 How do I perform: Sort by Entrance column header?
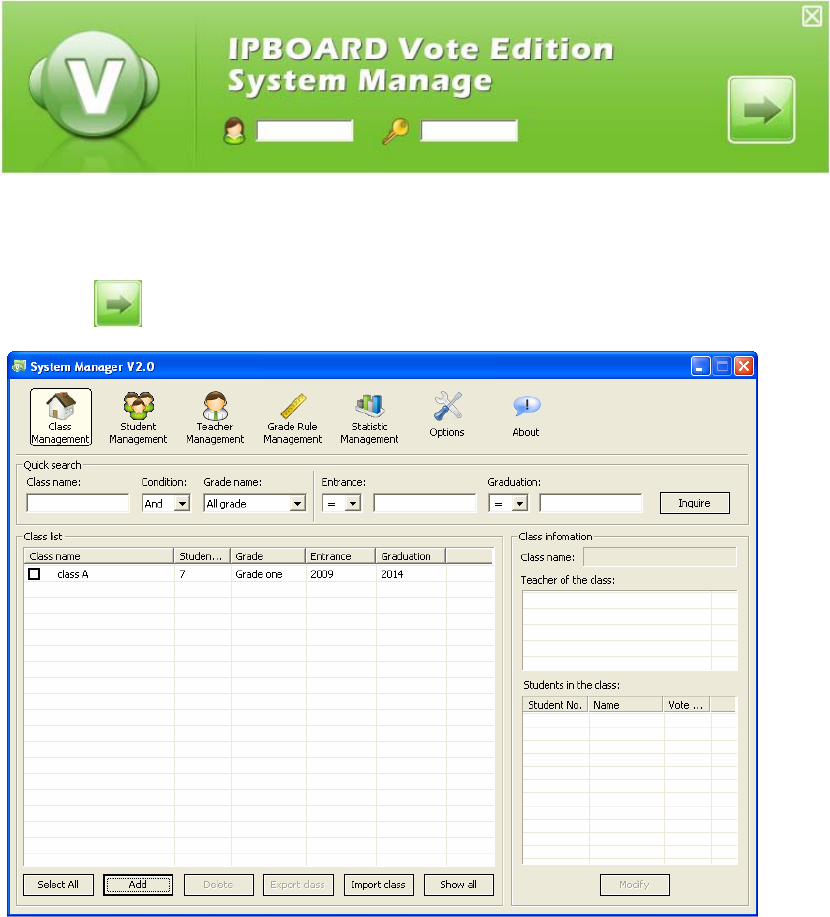(341, 556)
